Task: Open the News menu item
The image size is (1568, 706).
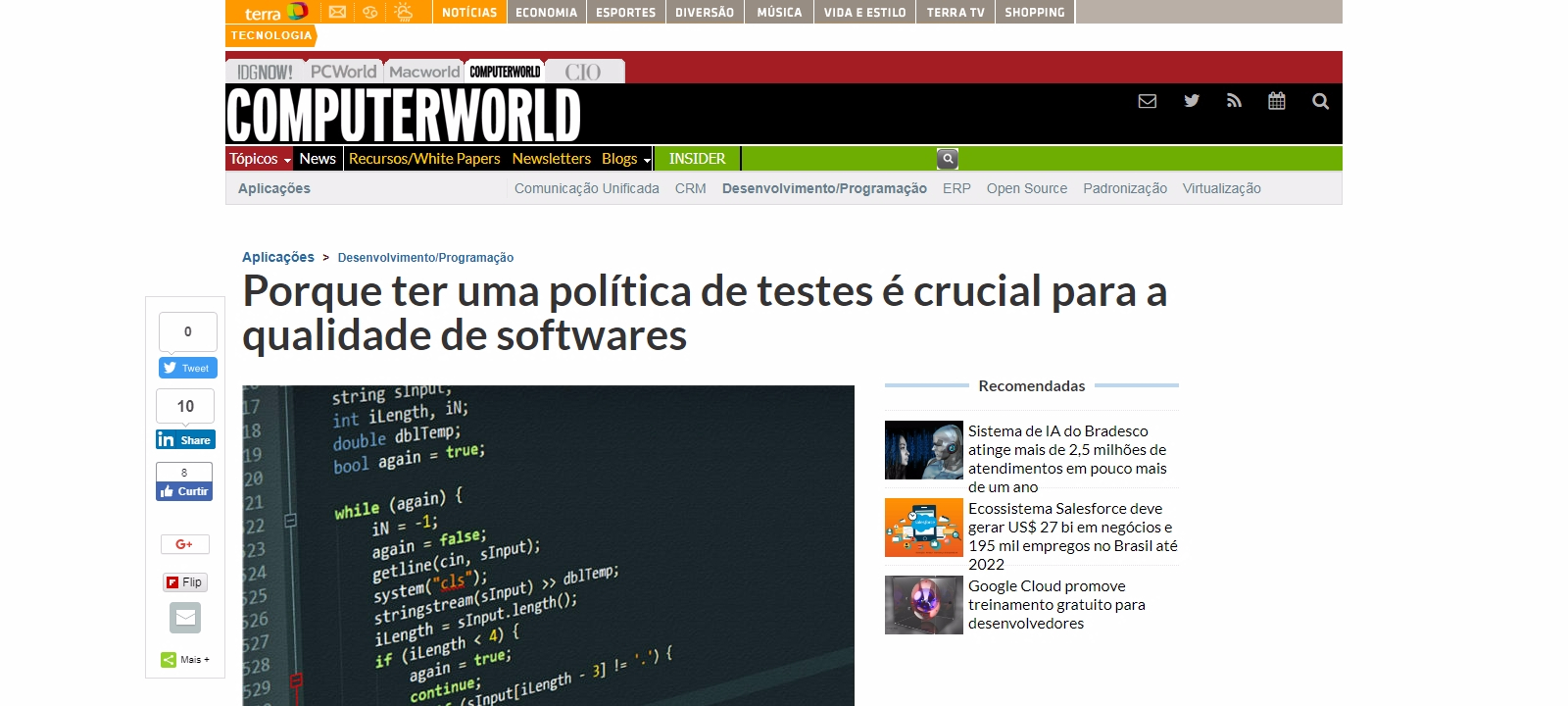Action: (x=318, y=159)
